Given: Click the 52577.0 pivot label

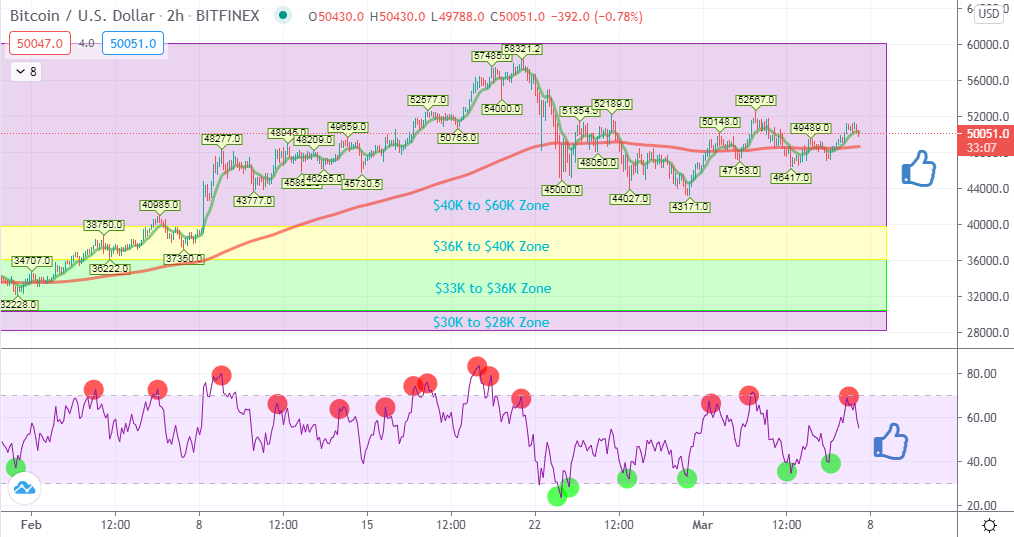Looking at the screenshot, I should click(x=428, y=100).
